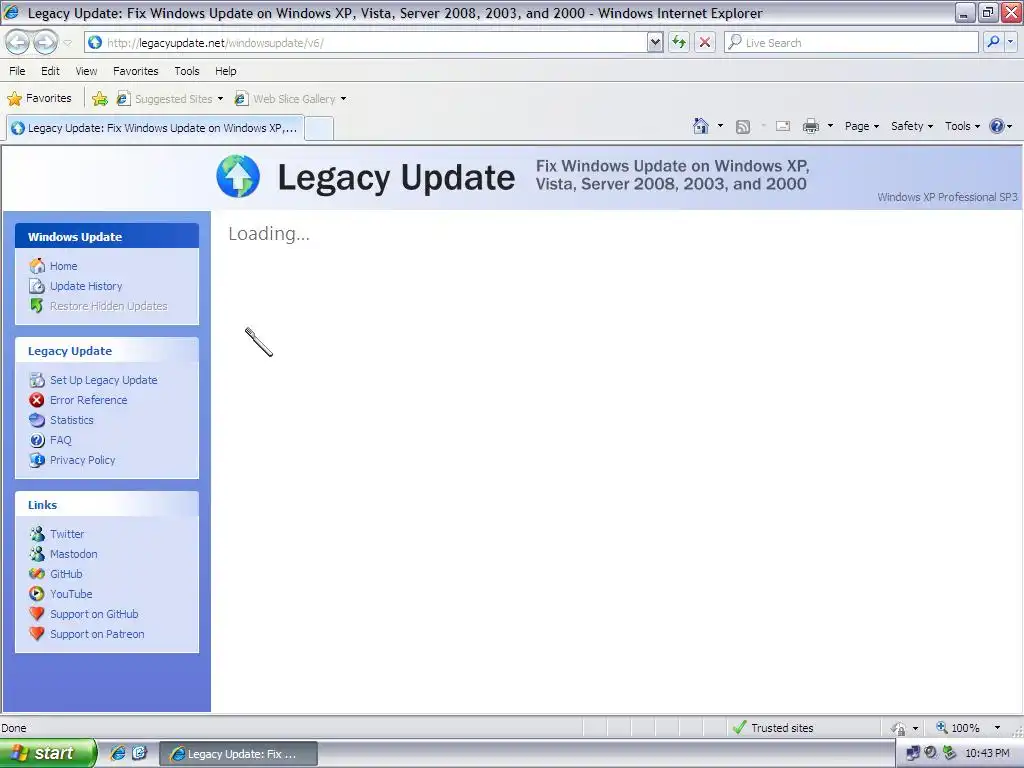Screen dimensions: 1024x768
Task: Click the FAQ question mark icon
Action: click(37, 440)
